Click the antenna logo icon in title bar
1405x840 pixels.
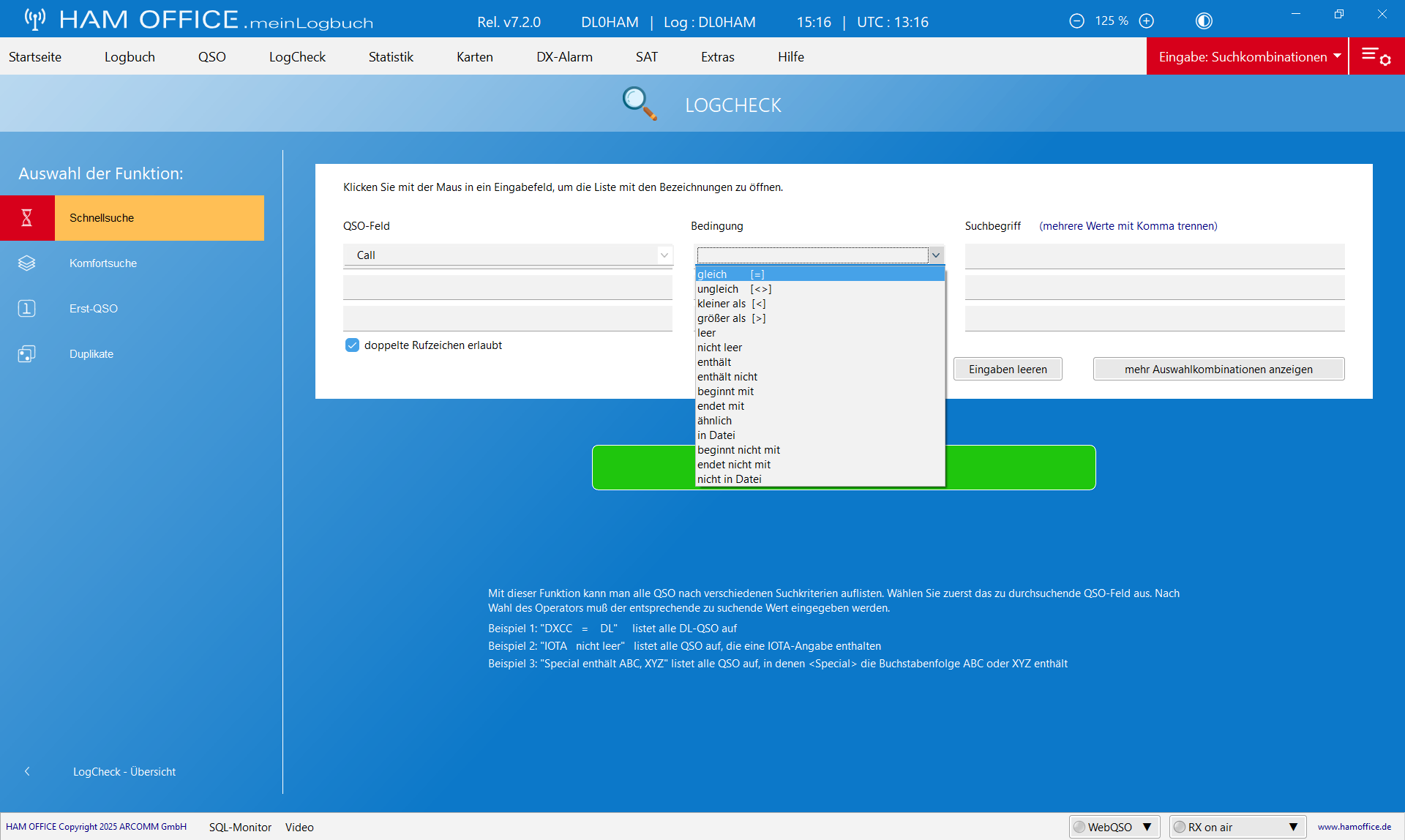(x=34, y=19)
